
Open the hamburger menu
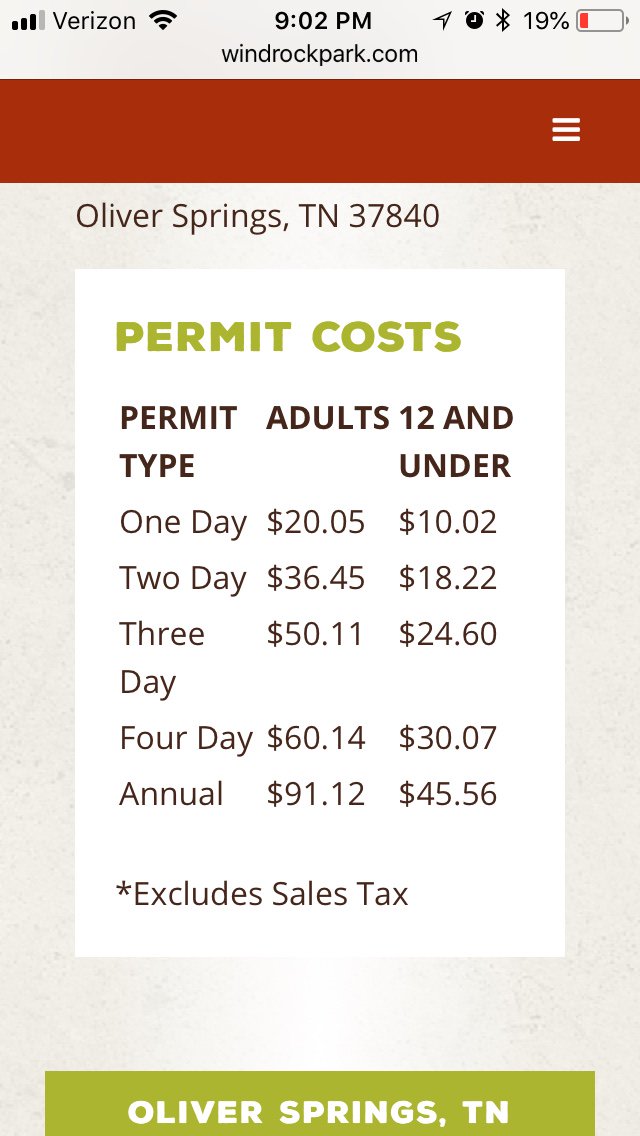pyautogui.click(x=566, y=130)
